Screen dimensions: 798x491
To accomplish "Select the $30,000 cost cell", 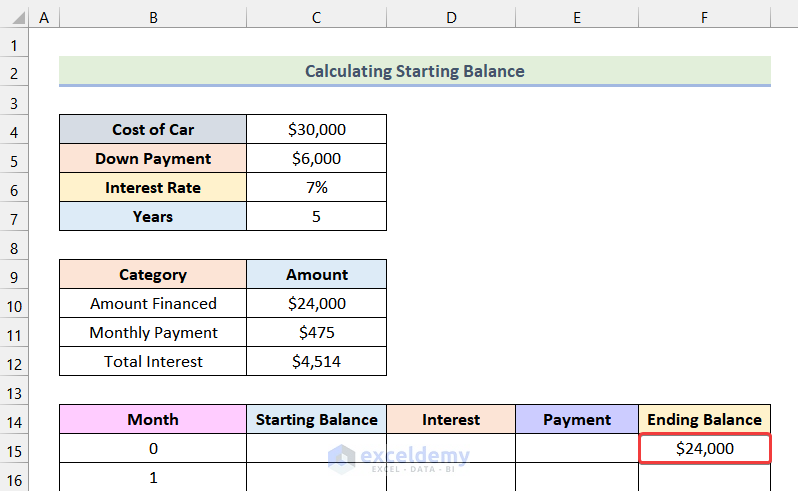I will 317,129.
